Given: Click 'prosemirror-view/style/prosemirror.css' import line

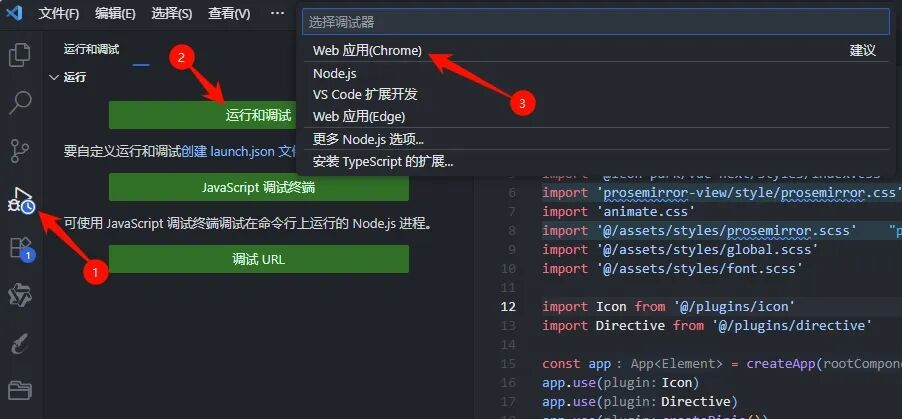Looking at the screenshot, I should (721, 192).
